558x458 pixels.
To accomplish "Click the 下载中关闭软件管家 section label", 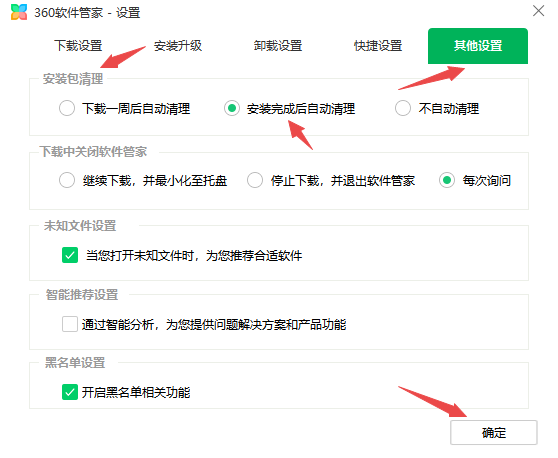I will pyautogui.click(x=93, y=152).
